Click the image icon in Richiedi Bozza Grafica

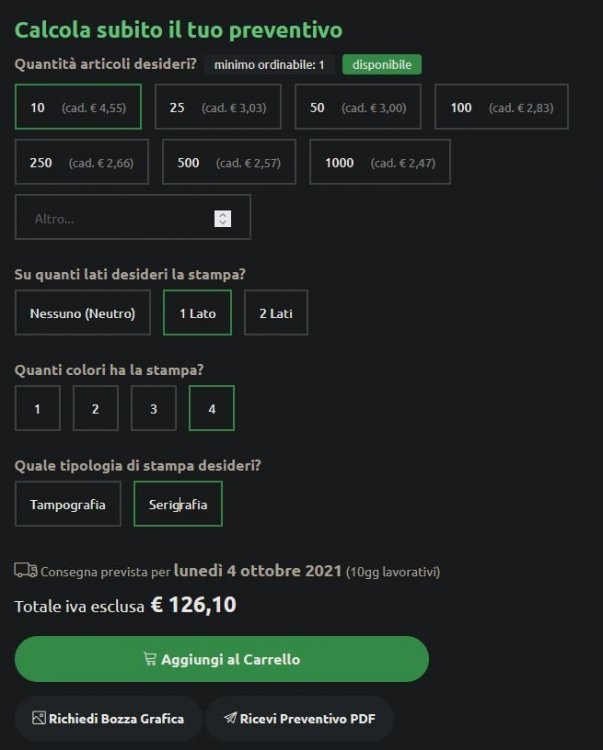[39, 718]
